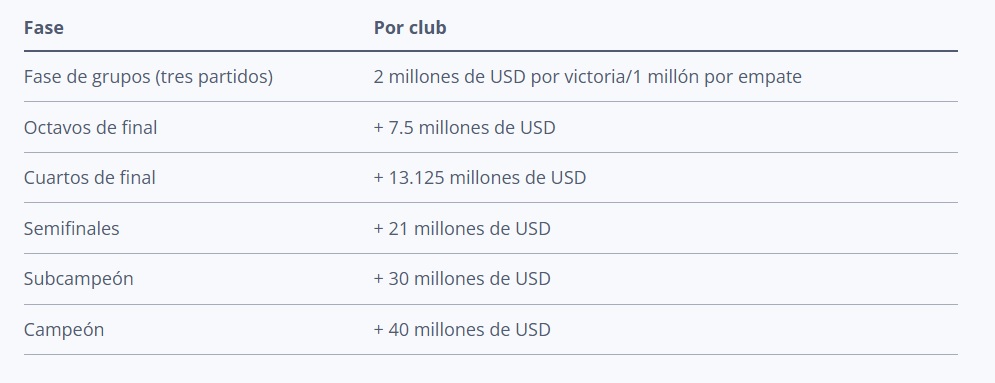Image resolution: width=995 pixels, height=383 pixels.
Task: Click the '30' figure in Subcampeón row
Action: click(x=399, y=279)
